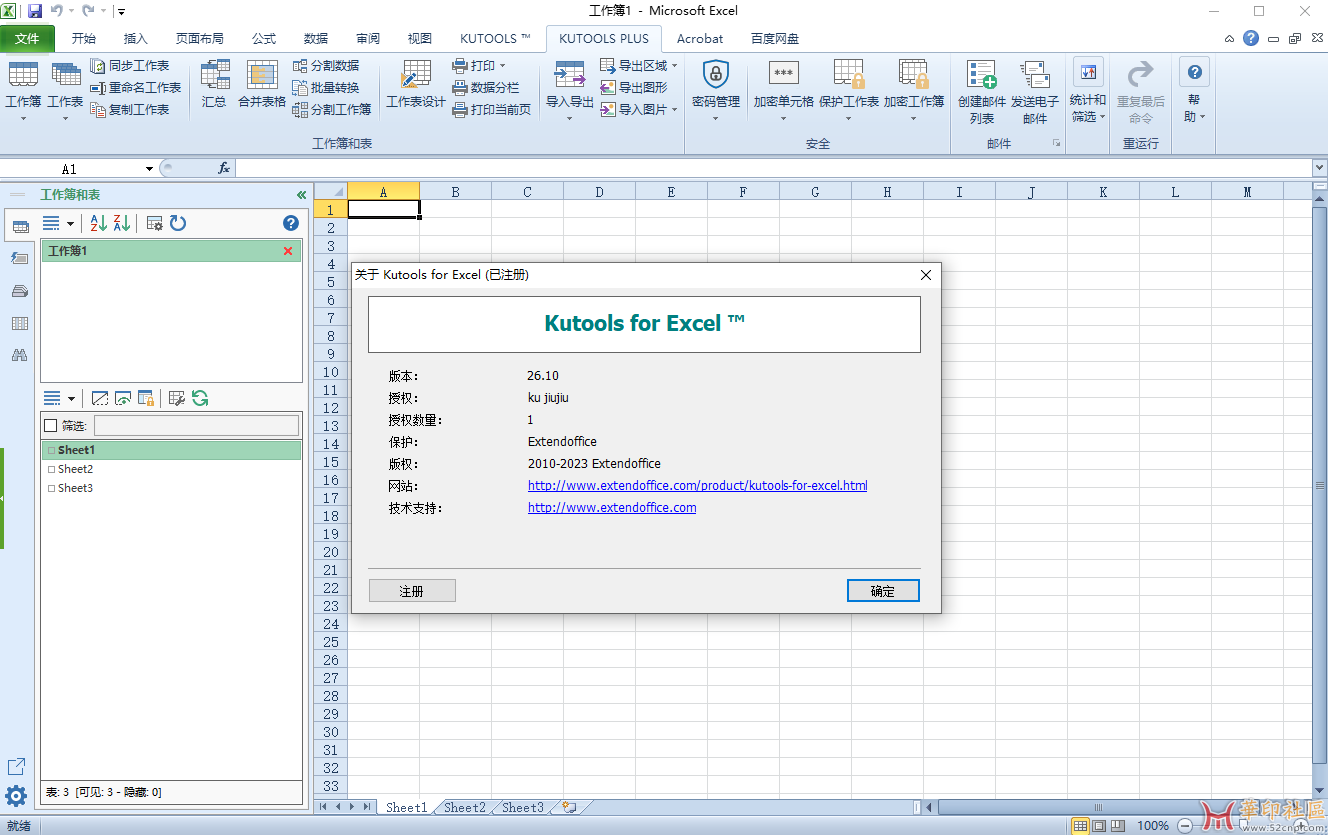
Task: Click the blue help icon in navigation pane
Action: (291, 223)
